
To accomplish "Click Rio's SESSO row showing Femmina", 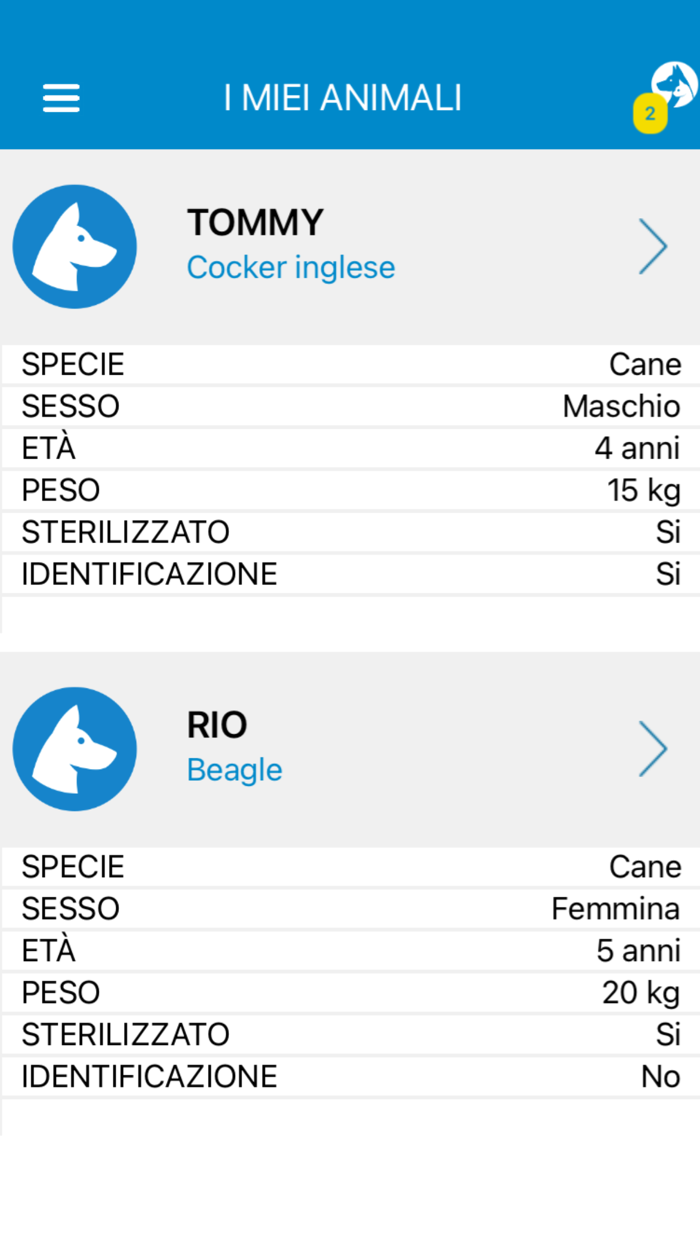I will 350,908.
